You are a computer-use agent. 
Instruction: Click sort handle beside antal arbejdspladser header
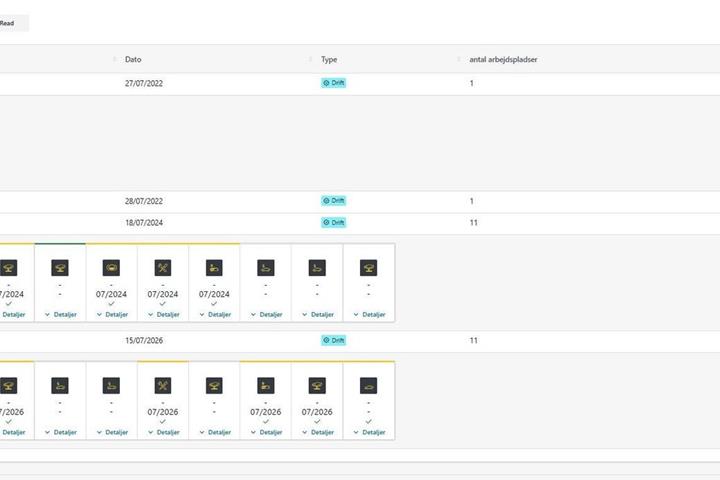coord(458,59)
